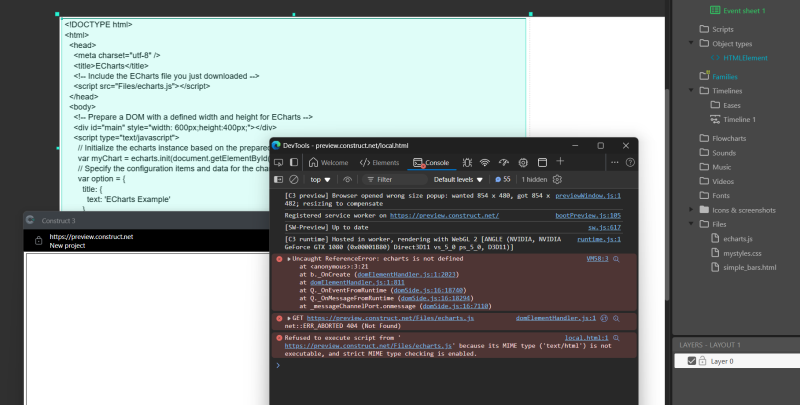Click the lock icon in preview address bar

point(38,241)
